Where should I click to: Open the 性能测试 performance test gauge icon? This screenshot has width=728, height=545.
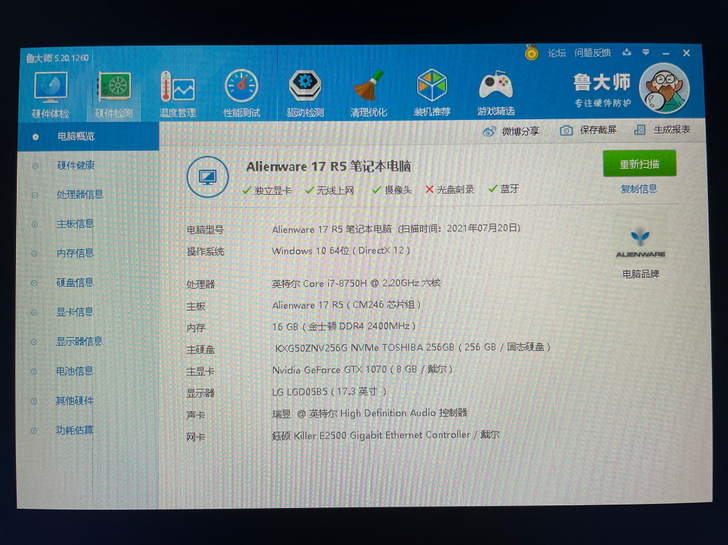click(241, 92)
